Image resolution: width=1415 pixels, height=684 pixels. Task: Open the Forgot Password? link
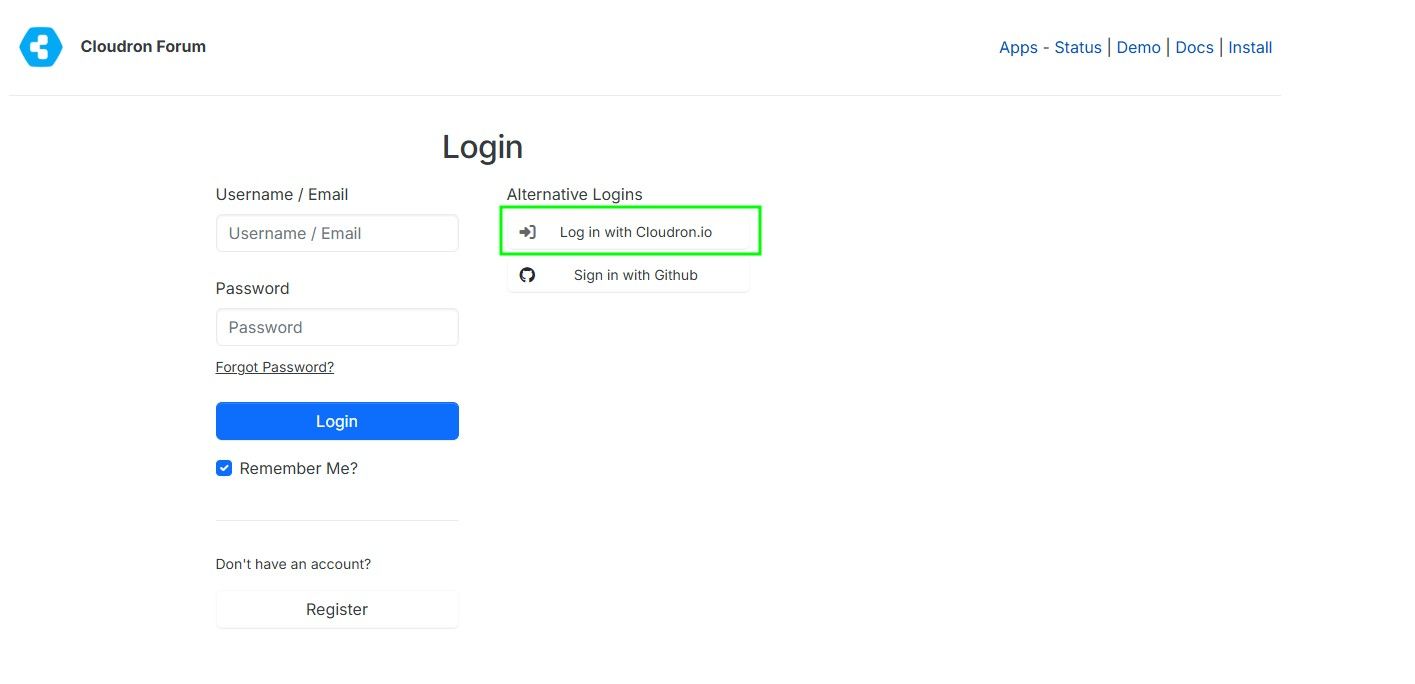pos(274,367)
